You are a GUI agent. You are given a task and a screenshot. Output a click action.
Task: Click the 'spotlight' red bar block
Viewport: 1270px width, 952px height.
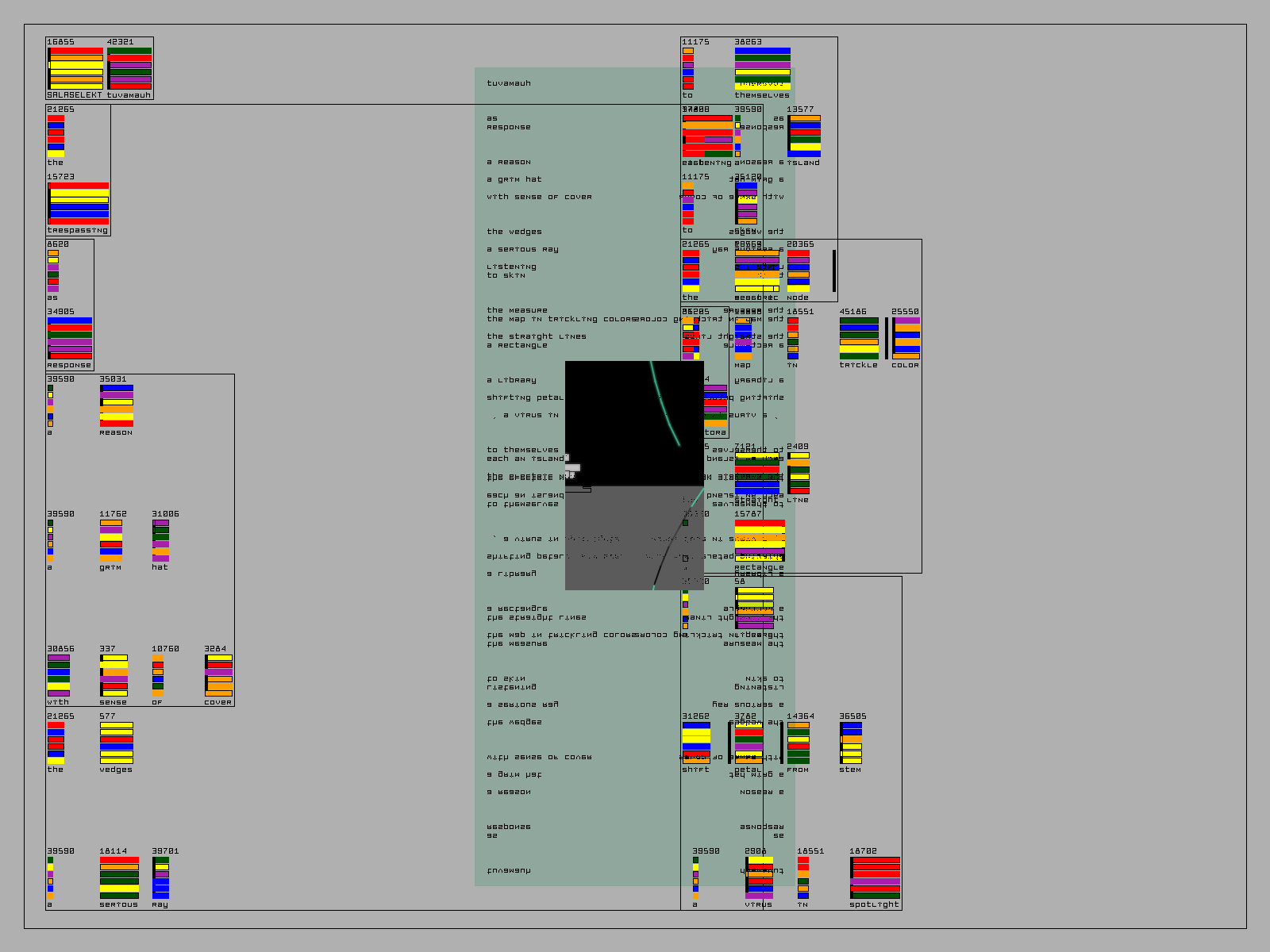click(x=875, y=877)
